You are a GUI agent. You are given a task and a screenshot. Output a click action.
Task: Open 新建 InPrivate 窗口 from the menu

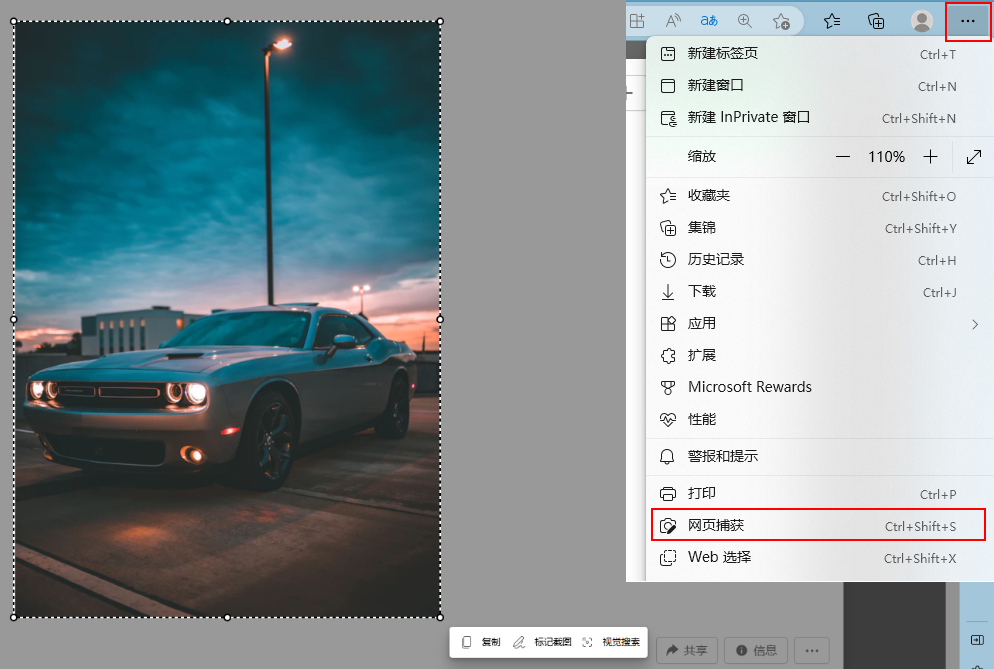[x=748, y=118]
